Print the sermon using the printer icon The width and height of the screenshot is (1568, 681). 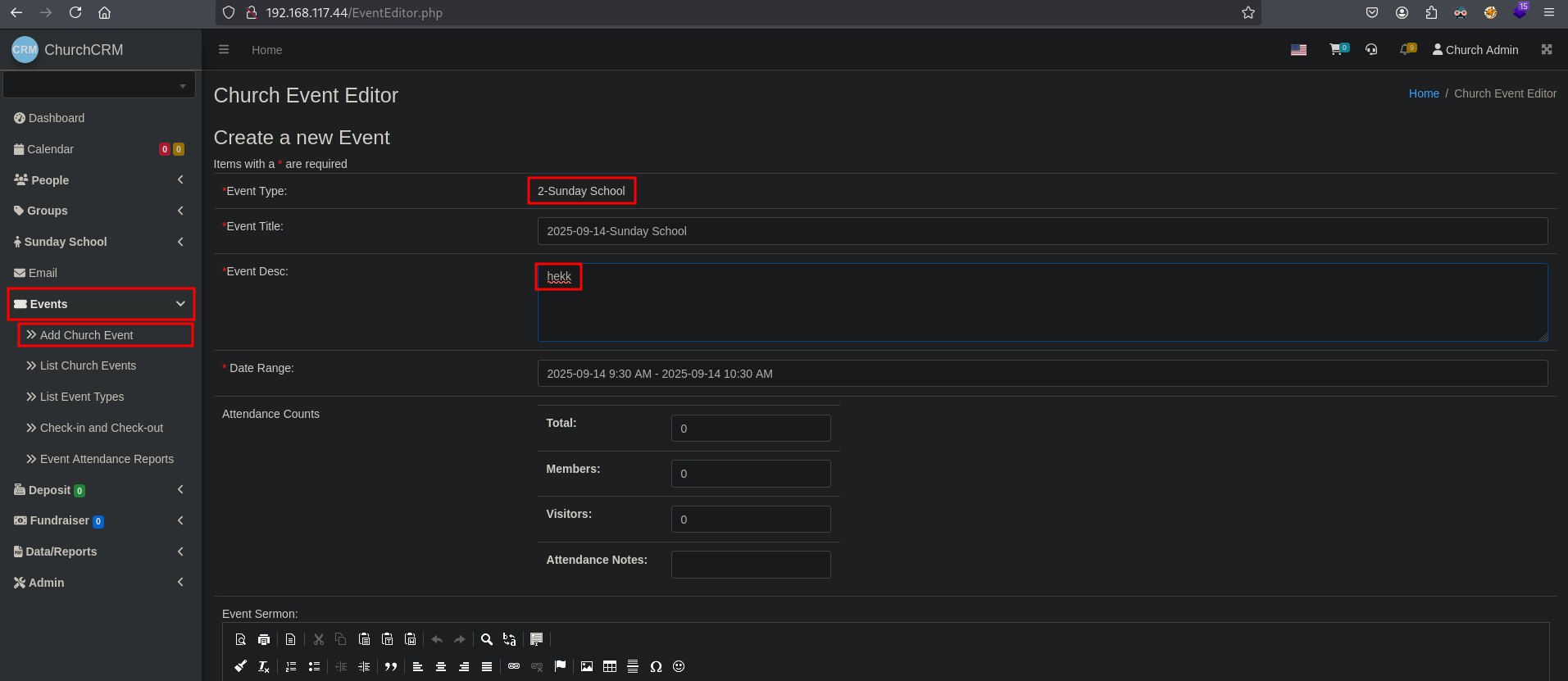click(264, 639)
